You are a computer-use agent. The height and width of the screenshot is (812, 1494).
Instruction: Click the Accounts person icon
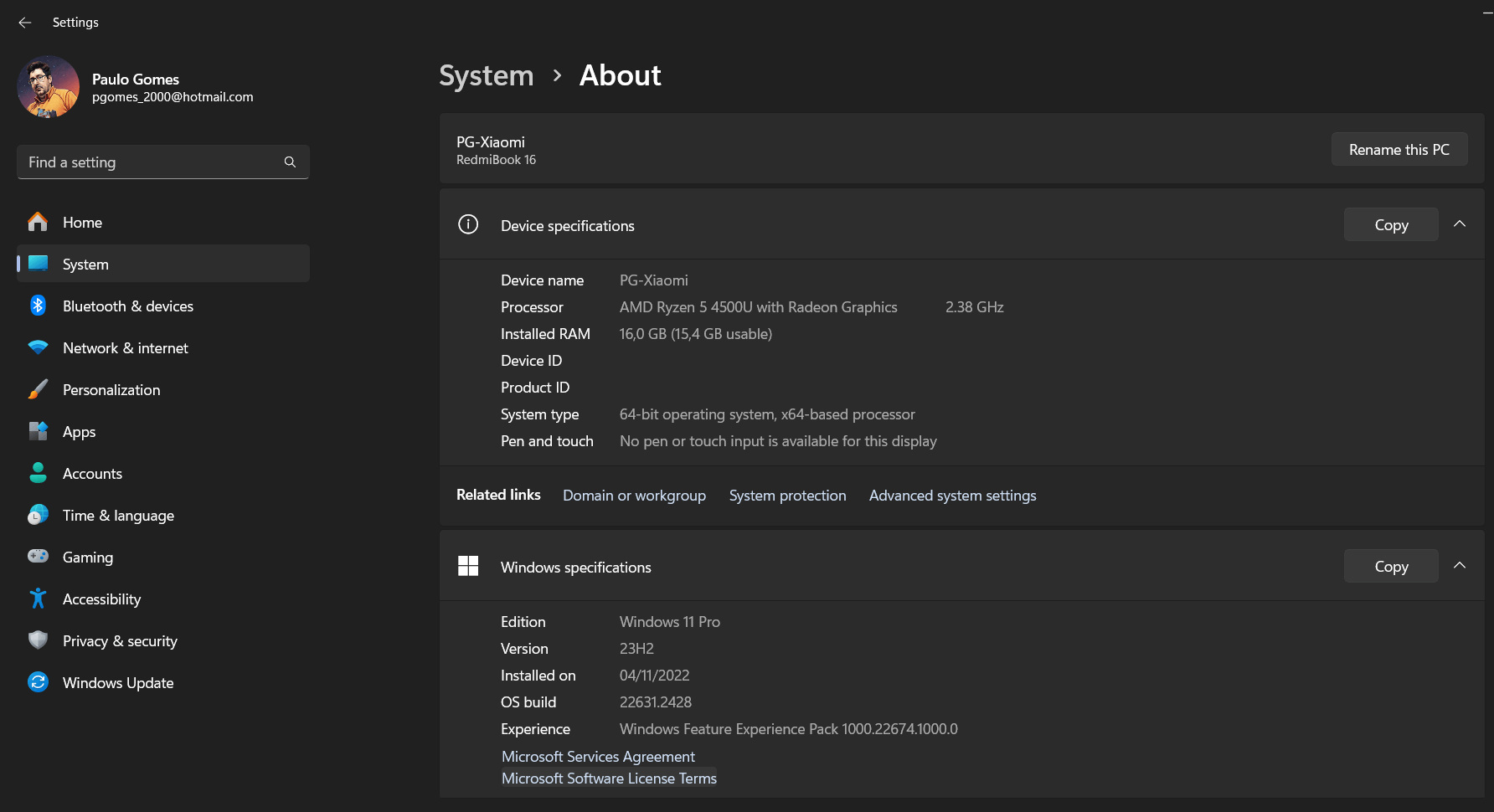[x=38, y=473]
